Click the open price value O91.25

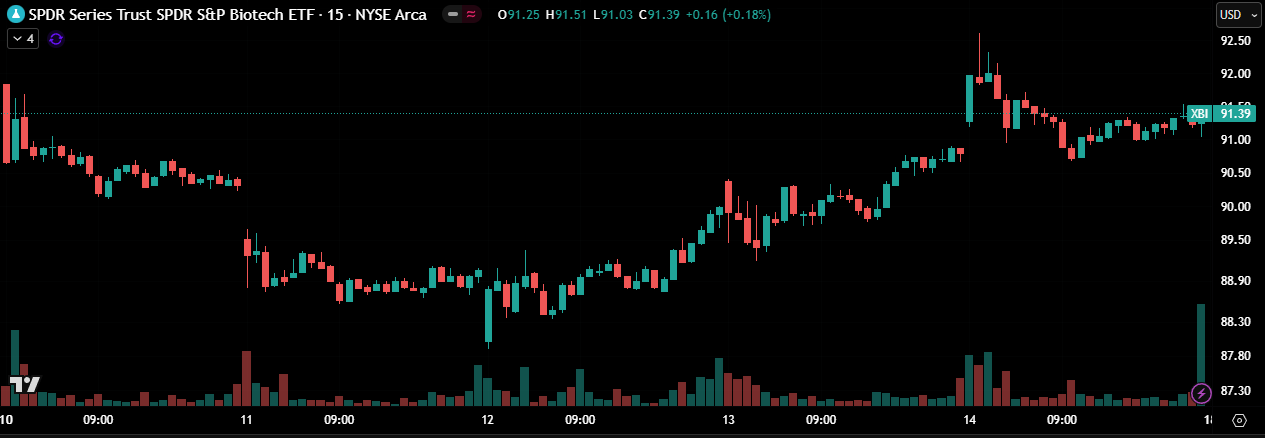518,15
